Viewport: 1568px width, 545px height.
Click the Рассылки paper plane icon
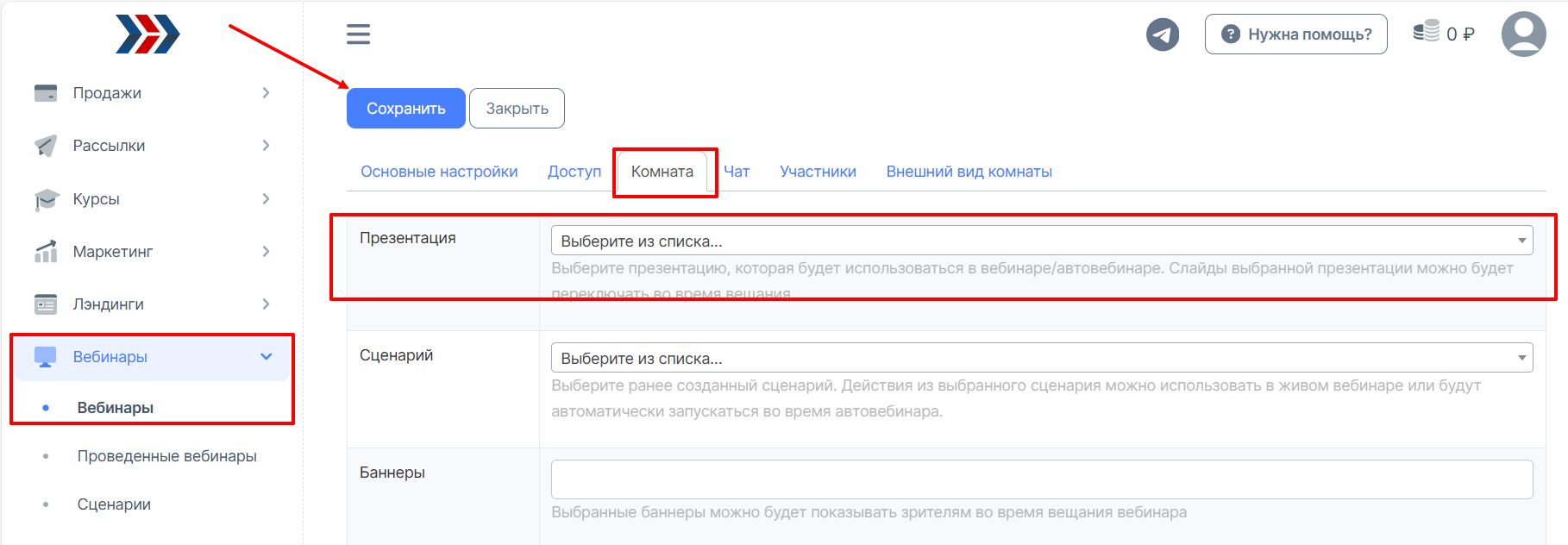coord(46,146)
